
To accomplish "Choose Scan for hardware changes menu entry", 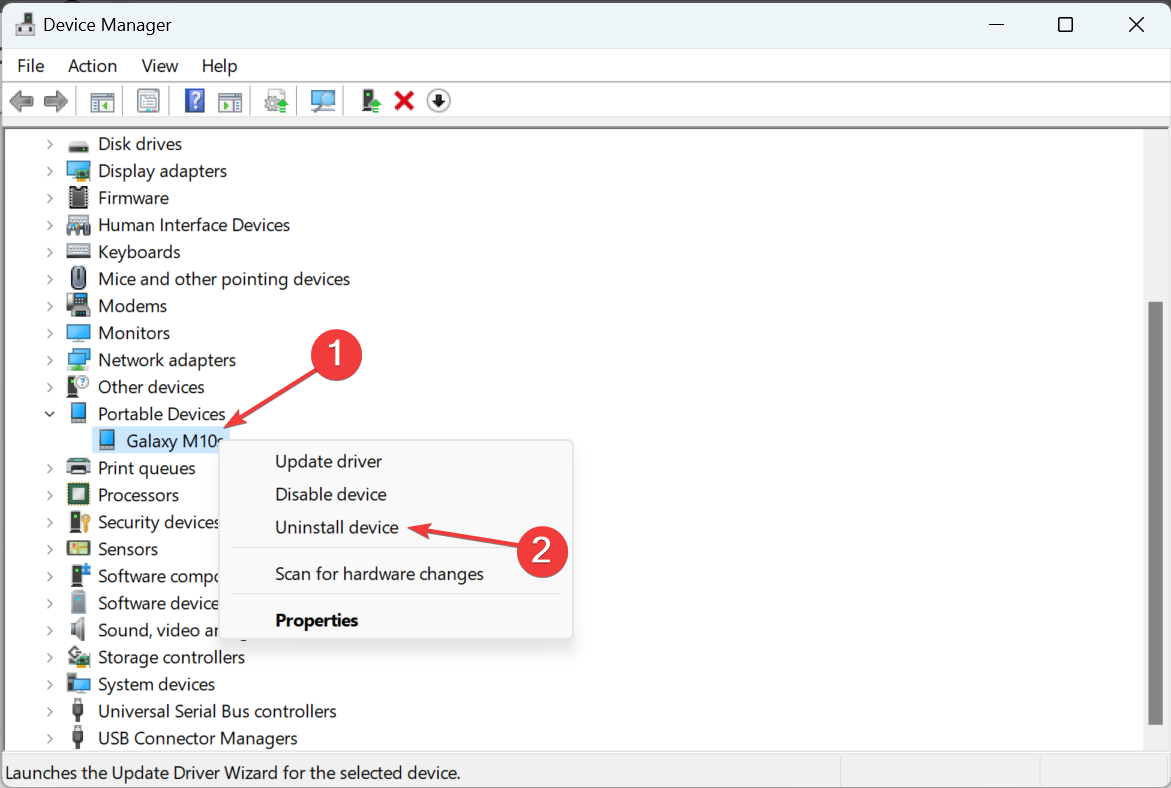I will [x=379, y=574].
